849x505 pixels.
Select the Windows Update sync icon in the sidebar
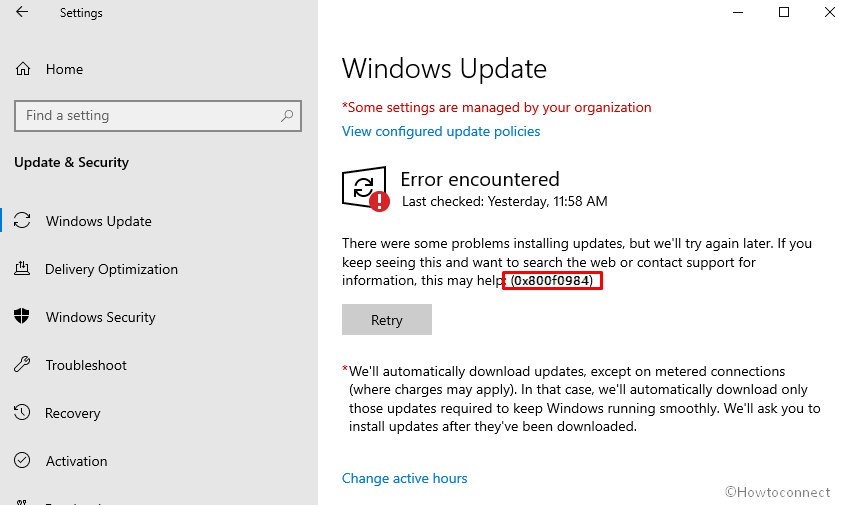(x=23, y=221)
